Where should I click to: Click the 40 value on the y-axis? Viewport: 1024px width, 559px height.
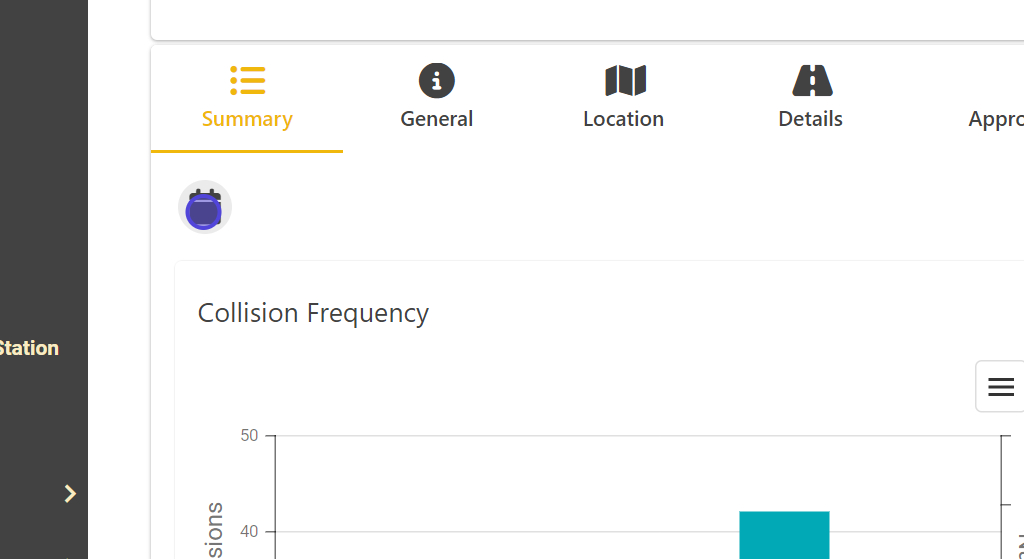pos(249,531)
